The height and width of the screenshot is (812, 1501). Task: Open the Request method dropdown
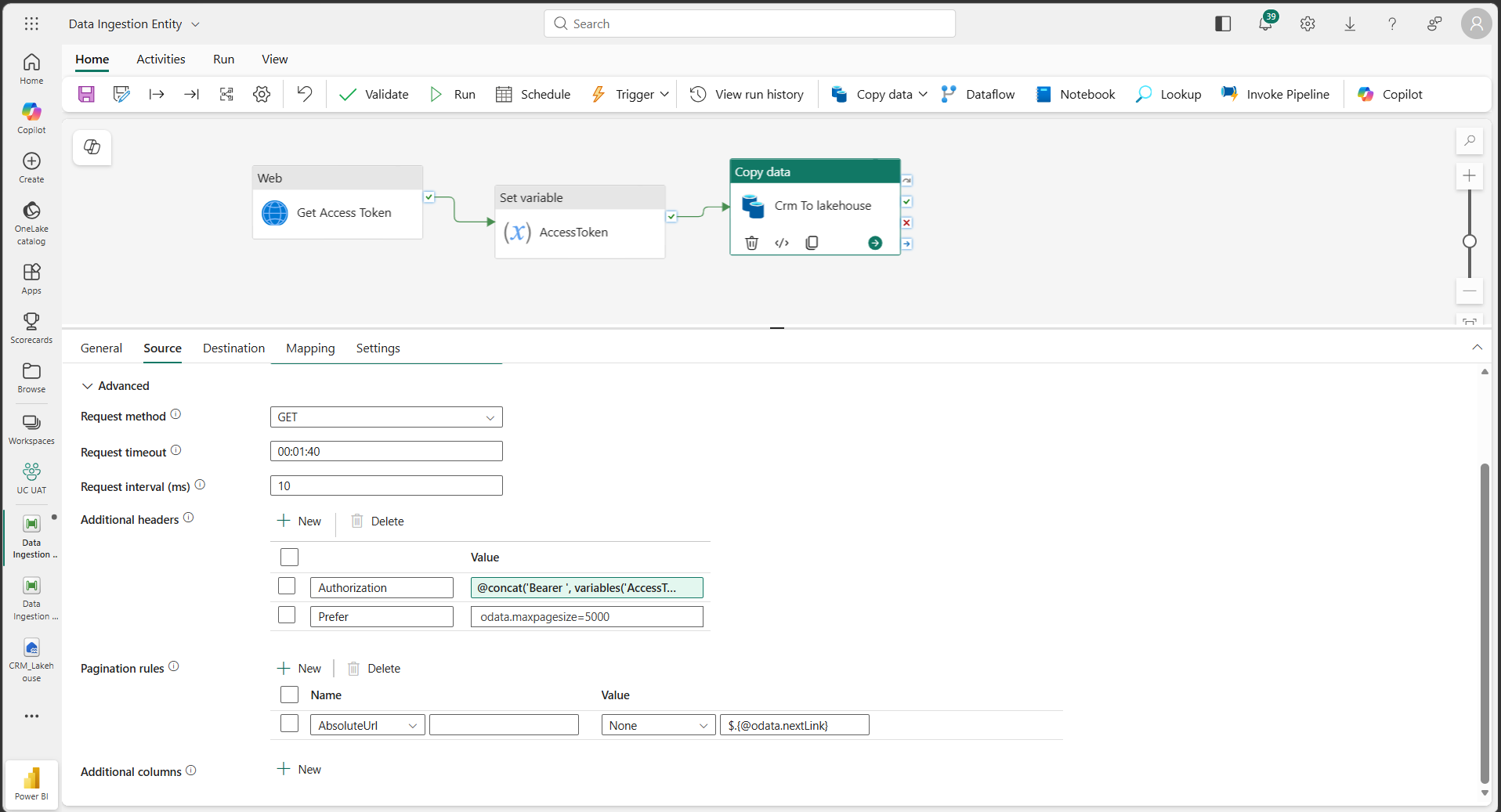point(386,417)
